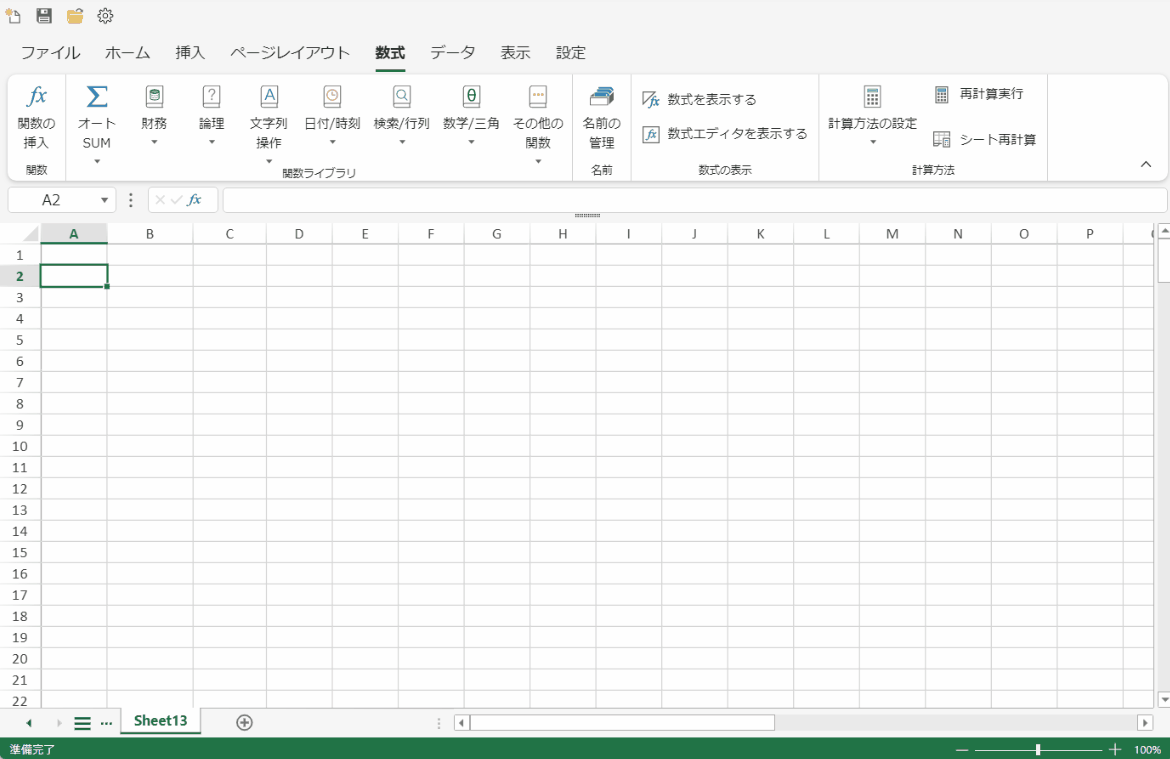Expand the 検索/行列 dropdown arrow
Screen dimensions: 1170x759
click(x=401, y=142)
